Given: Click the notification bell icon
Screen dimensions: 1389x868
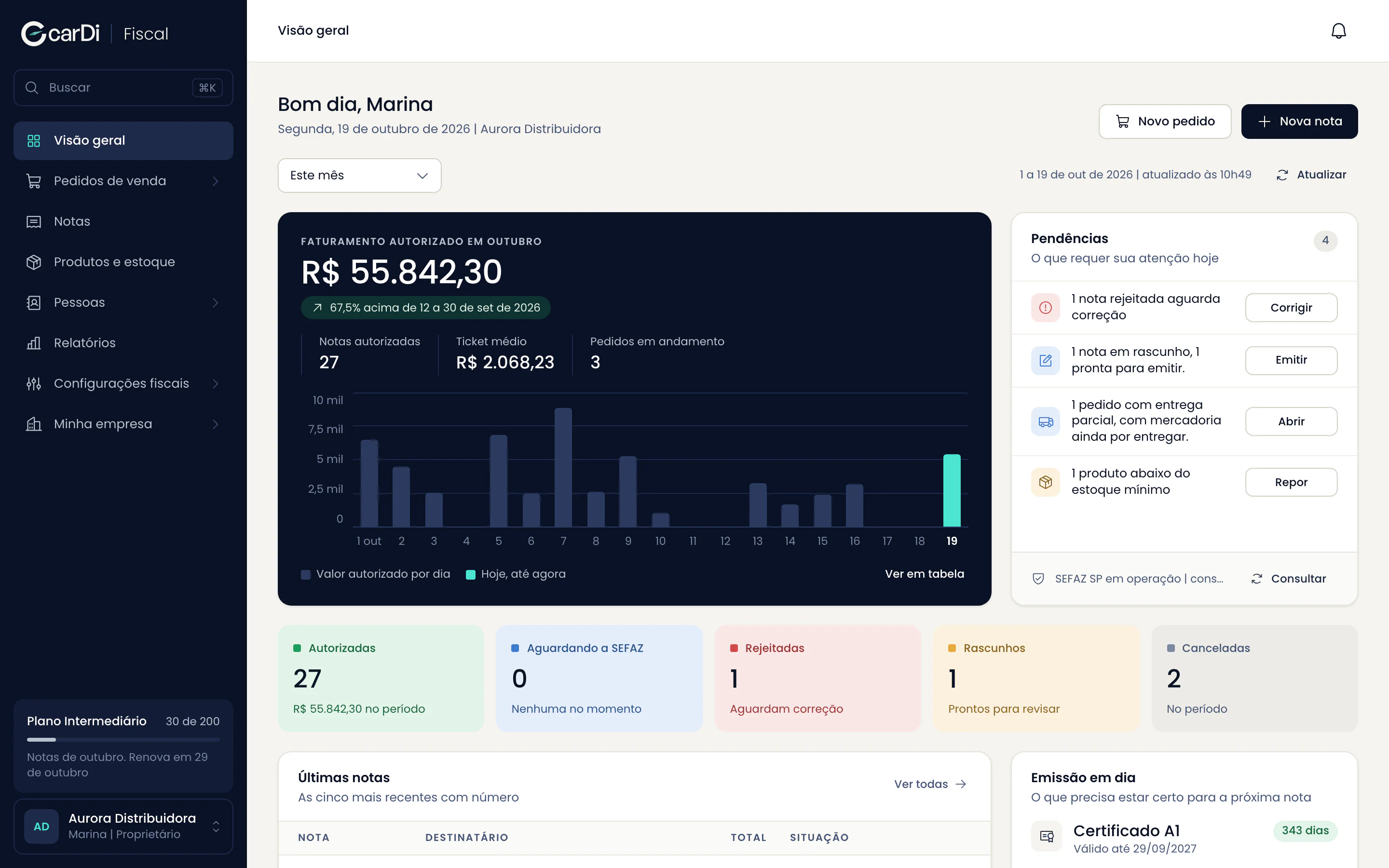Looking at the screenshot, I should point(1338,31).
